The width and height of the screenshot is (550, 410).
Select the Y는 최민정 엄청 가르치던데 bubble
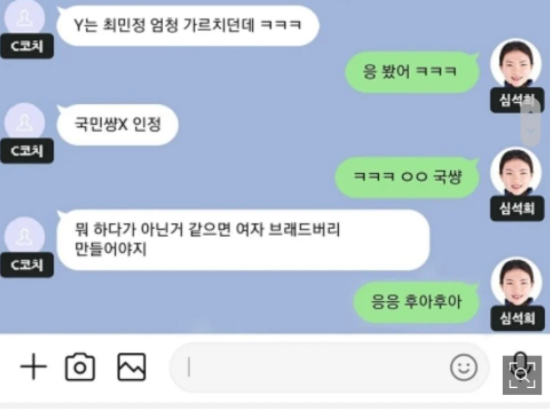coord(188,25)
